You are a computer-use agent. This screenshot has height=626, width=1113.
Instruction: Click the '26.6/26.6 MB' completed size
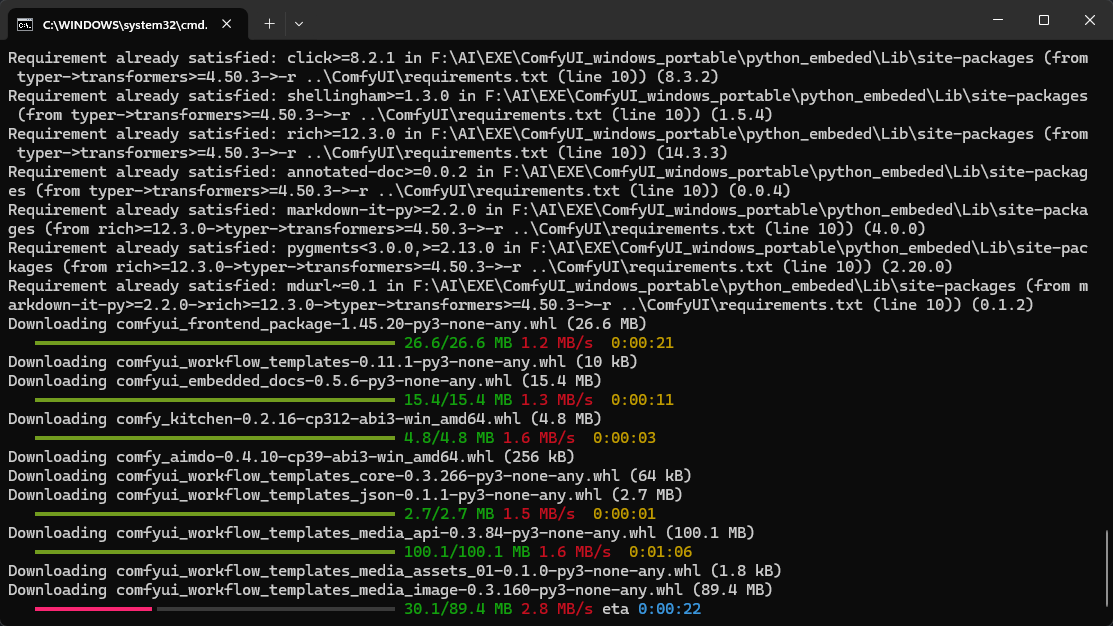pyautogui.click(x=458, y=343)
